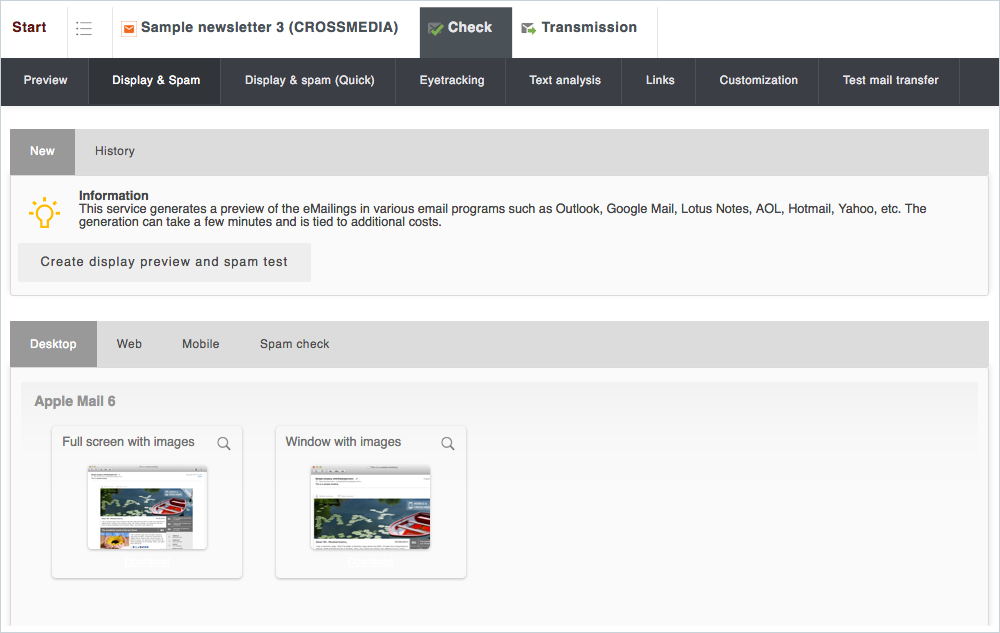
Task: Click the magnifier on Full screen with images
Action: pos(224,443)
